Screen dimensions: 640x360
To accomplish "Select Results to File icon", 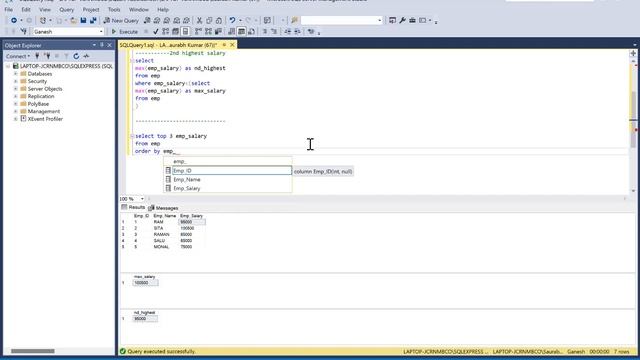I will (251, 31).
